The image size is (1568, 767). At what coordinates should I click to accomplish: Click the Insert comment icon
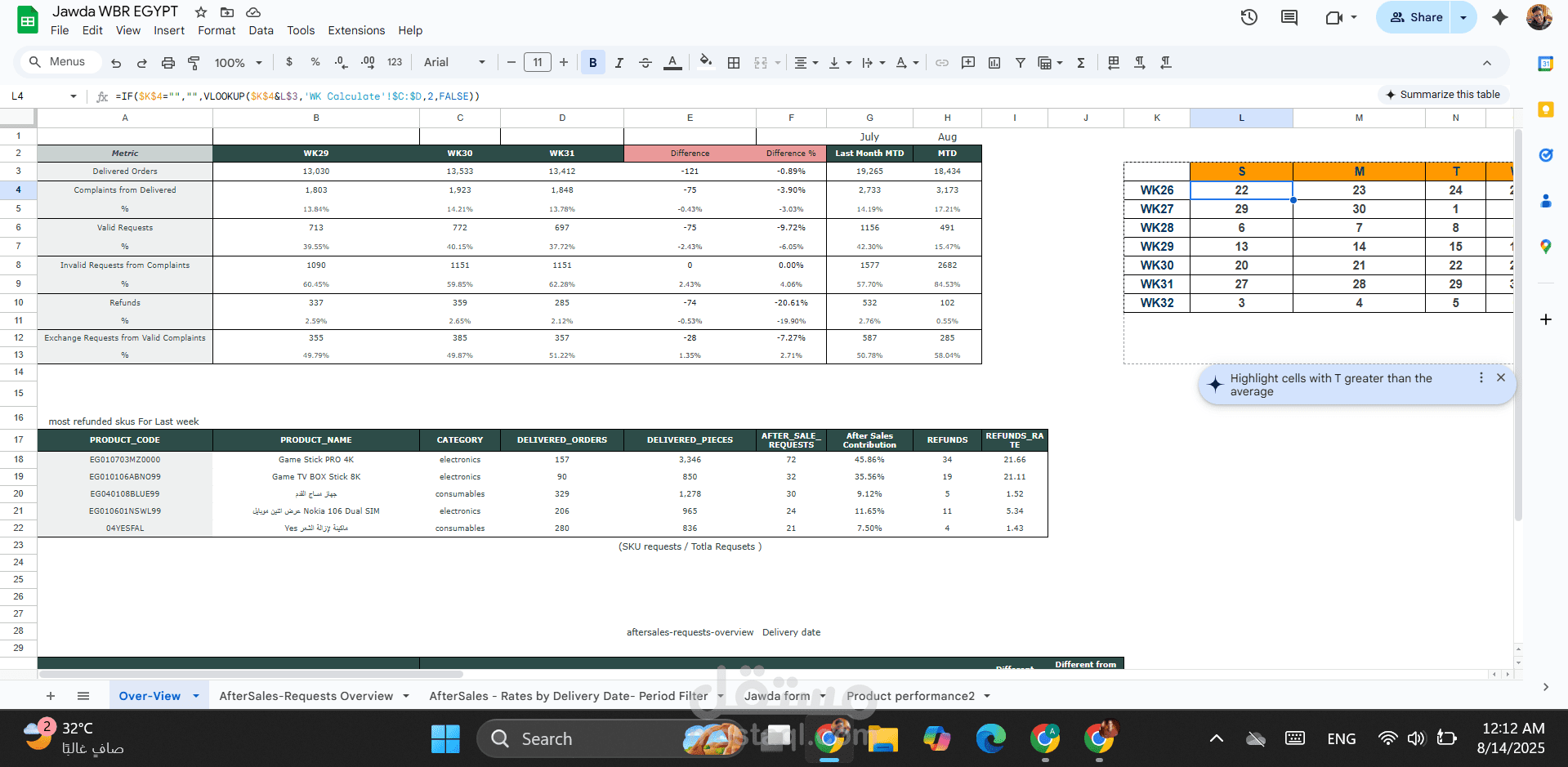968,63
